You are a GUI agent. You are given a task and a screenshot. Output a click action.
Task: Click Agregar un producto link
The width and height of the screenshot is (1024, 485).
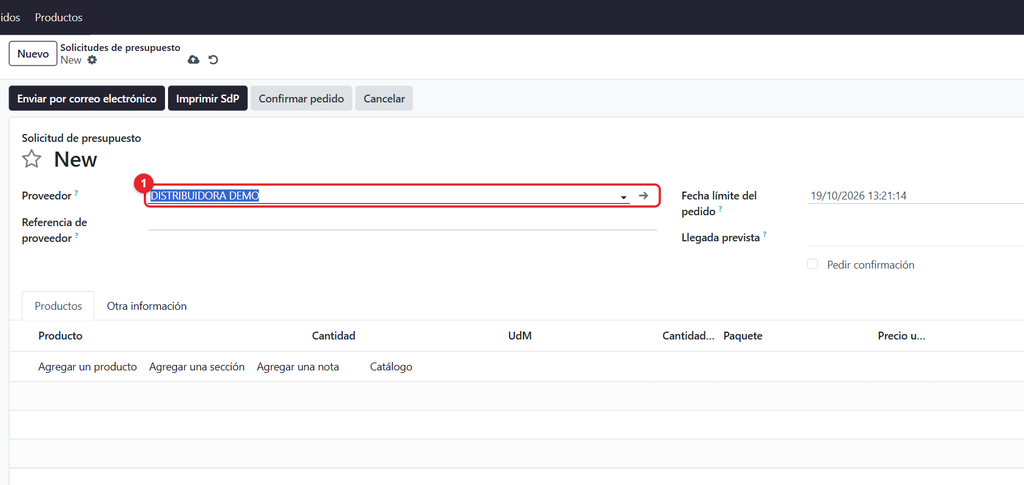point(88,367)
